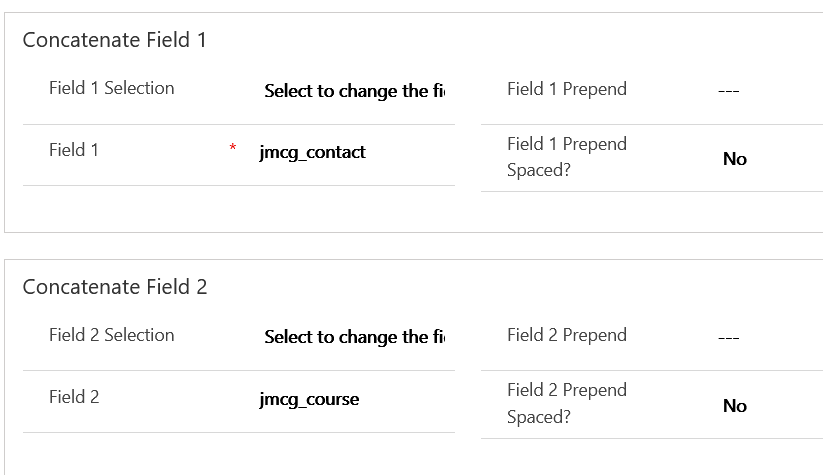Viewport: 823px width, 475px height.
Task: Open the Field 1 Selection dropdown
Action: pyautogui.click(x=354, y=91)
